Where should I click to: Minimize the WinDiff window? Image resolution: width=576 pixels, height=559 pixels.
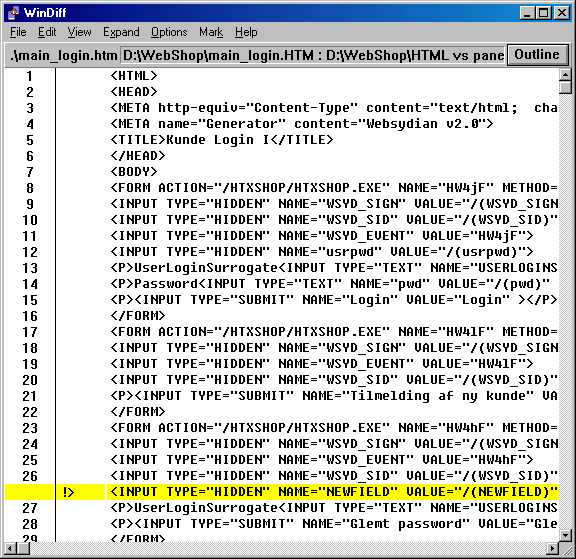coord(528,13)
